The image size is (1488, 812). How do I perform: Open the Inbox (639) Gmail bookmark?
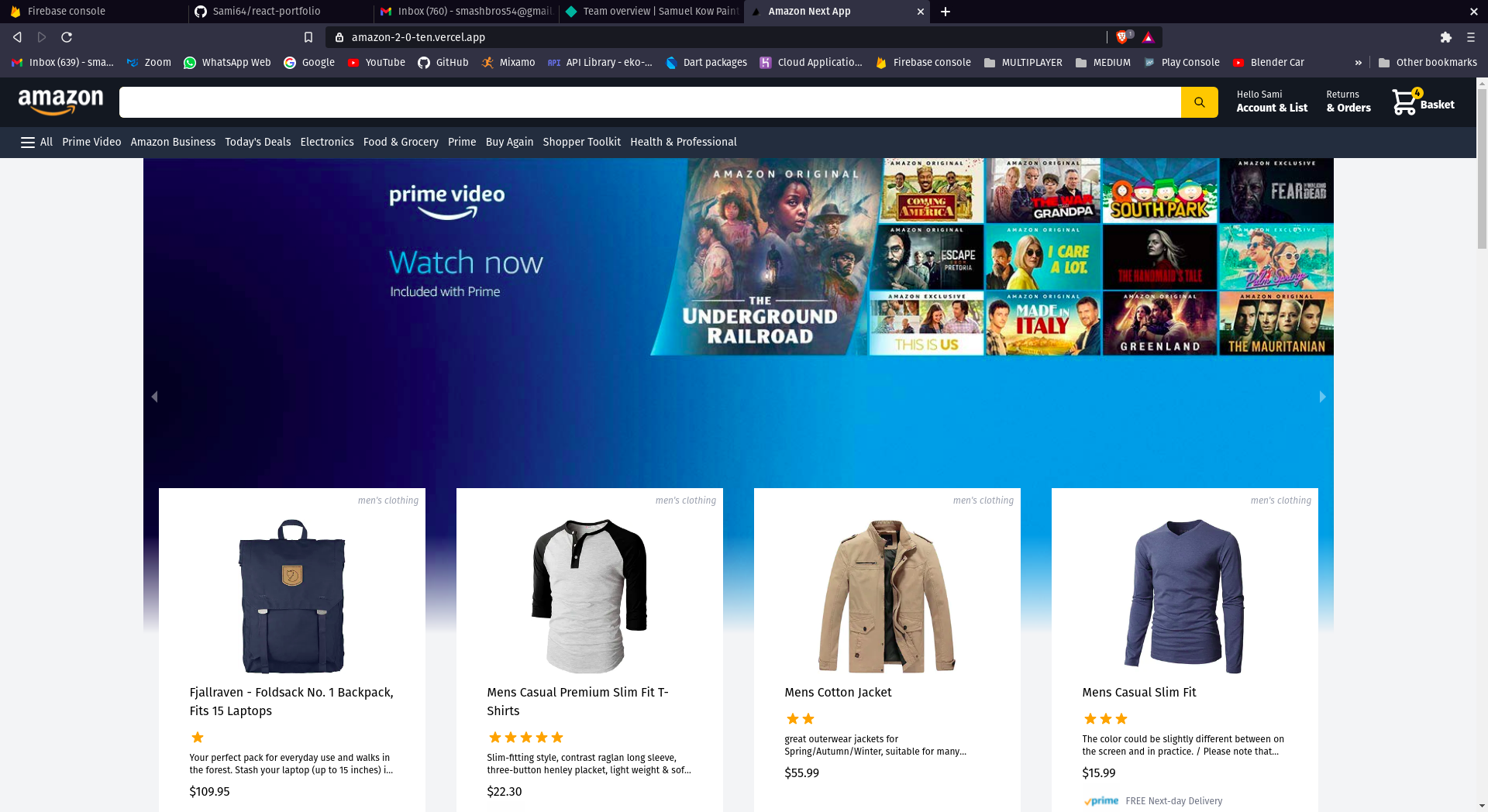click(x=63, y=63)
